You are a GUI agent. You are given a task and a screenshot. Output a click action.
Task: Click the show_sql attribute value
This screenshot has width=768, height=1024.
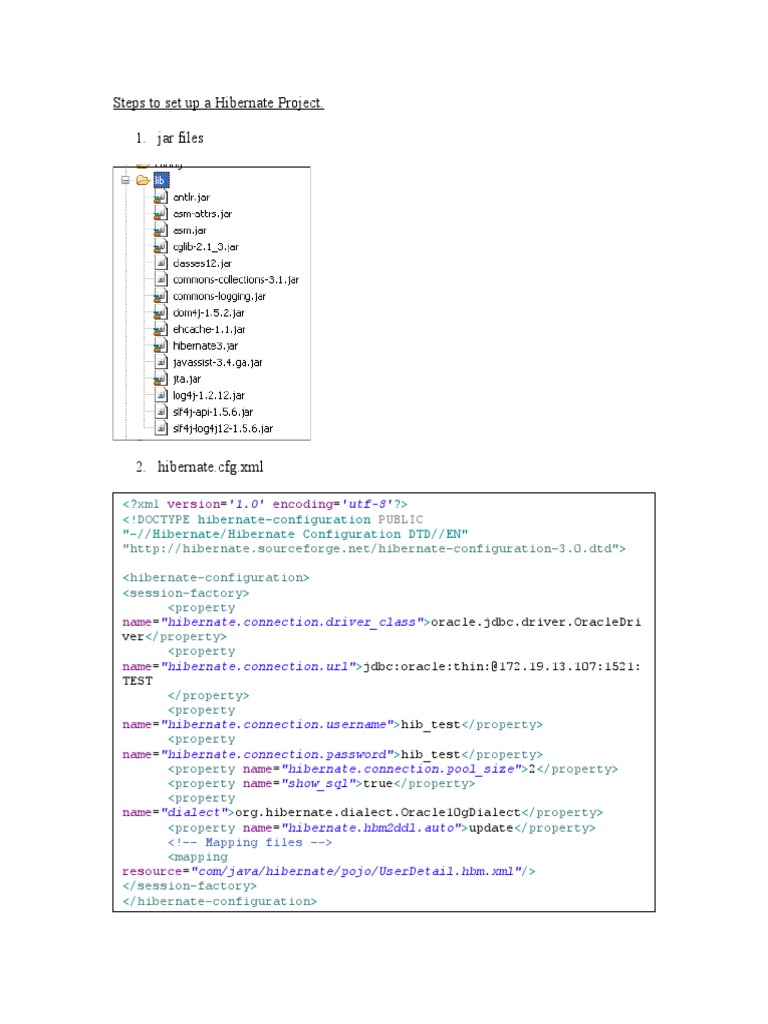(319, 784)
